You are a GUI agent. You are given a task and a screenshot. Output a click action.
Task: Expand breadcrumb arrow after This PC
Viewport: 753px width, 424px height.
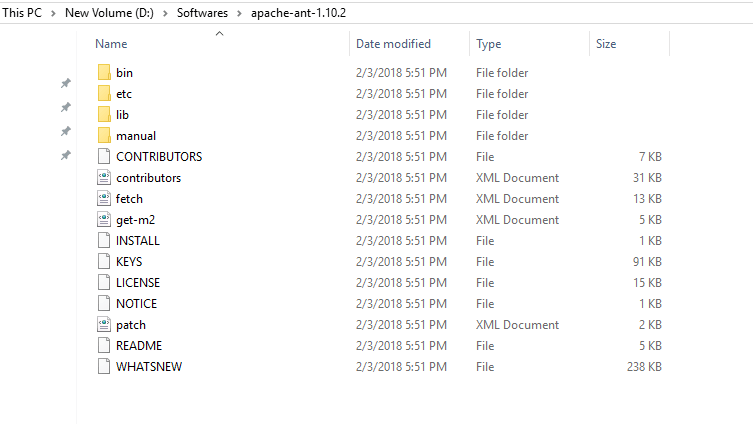54,14
